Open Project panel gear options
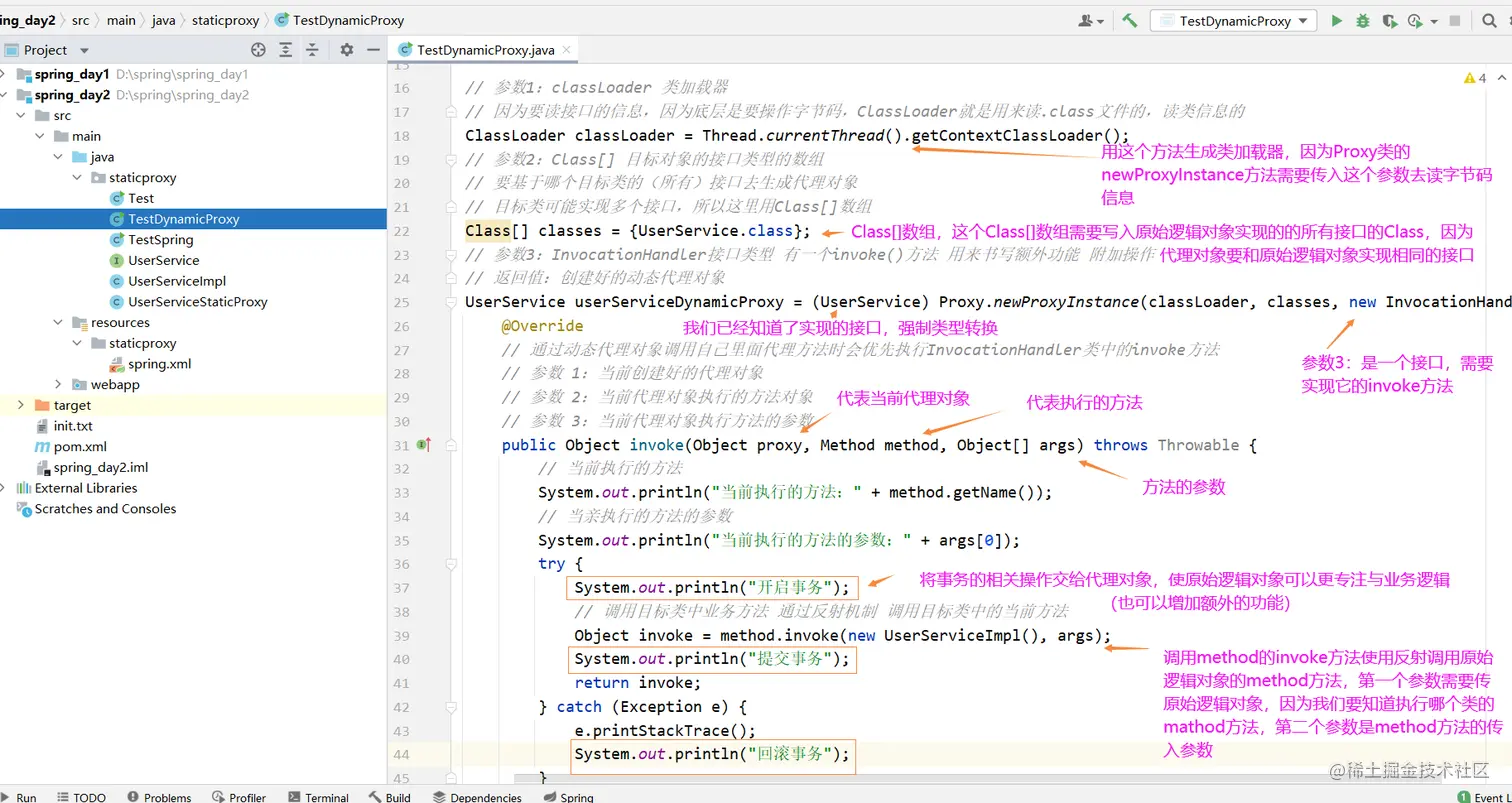This screenshot has height=803, width=1512. pos(347,49)
